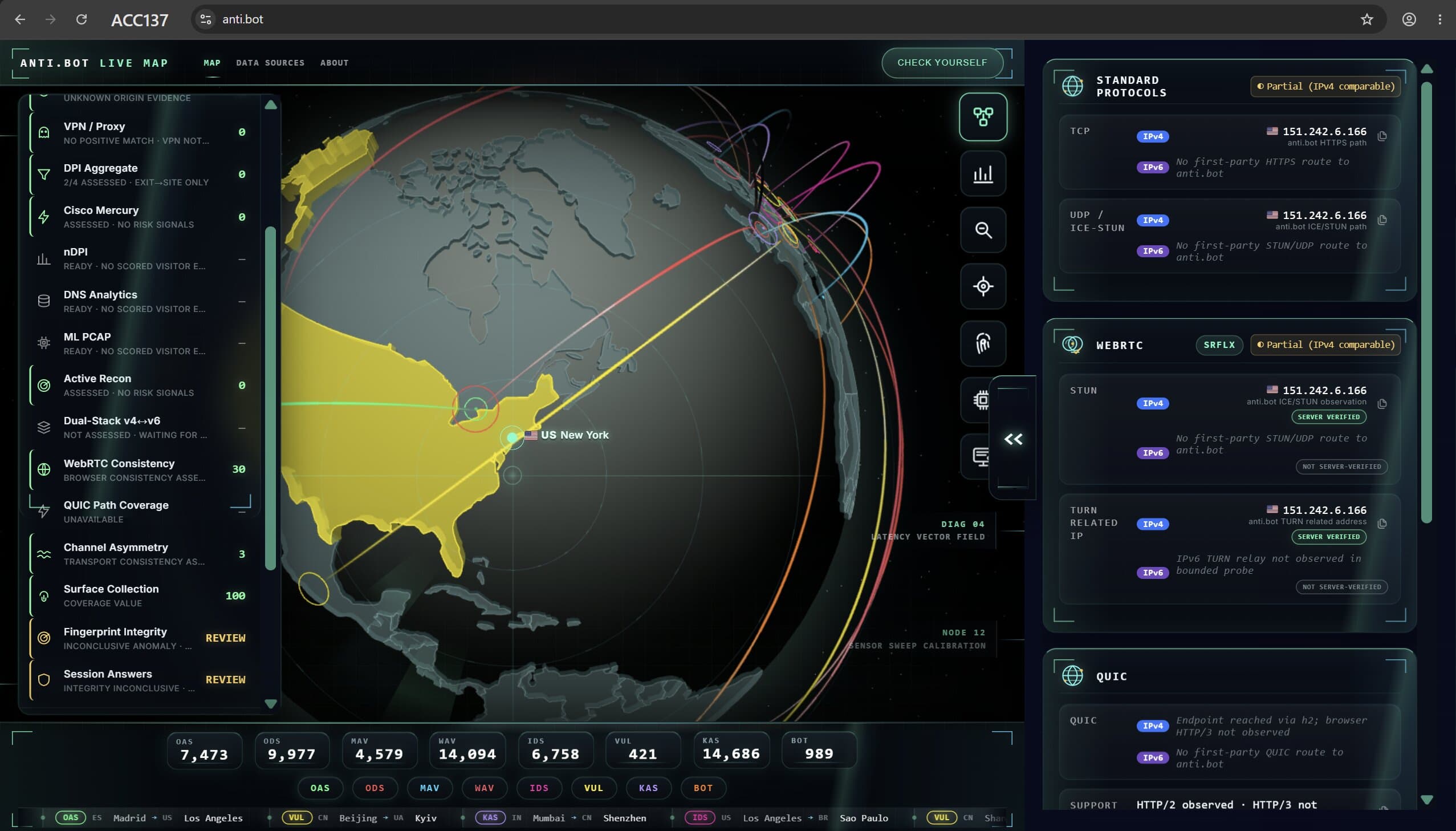This screenshot has width=1456, height=831.
Task: Click the waves icon beside Channel Asymmetry
Action: [44, 554]
